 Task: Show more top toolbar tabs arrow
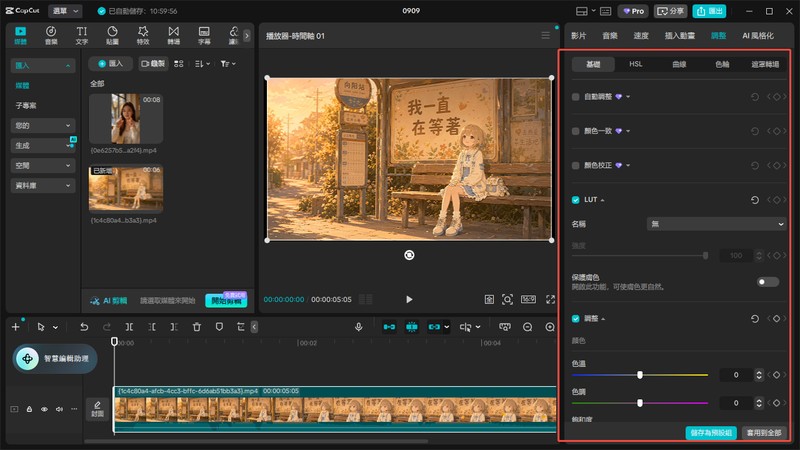pos(247,36)
